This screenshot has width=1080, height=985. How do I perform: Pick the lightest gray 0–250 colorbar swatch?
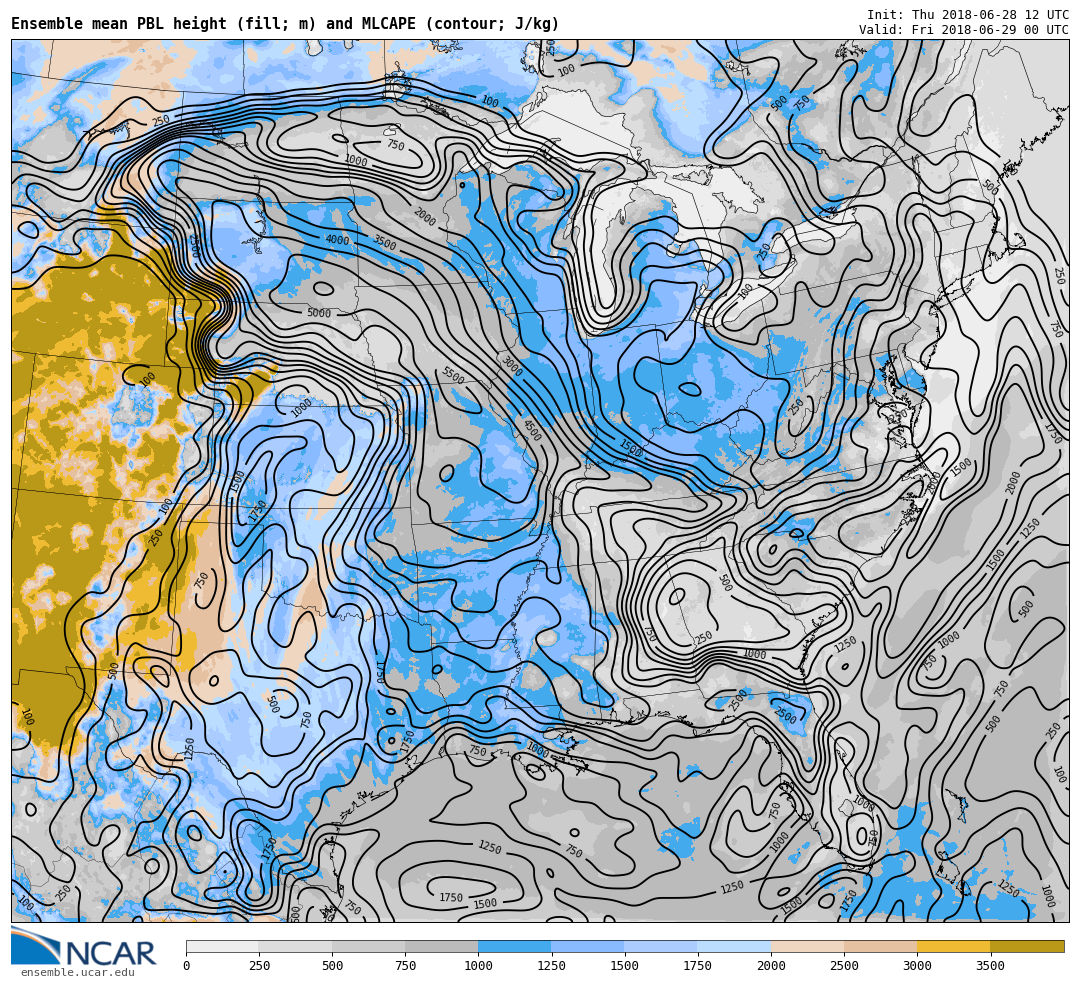tap(222, 946)
